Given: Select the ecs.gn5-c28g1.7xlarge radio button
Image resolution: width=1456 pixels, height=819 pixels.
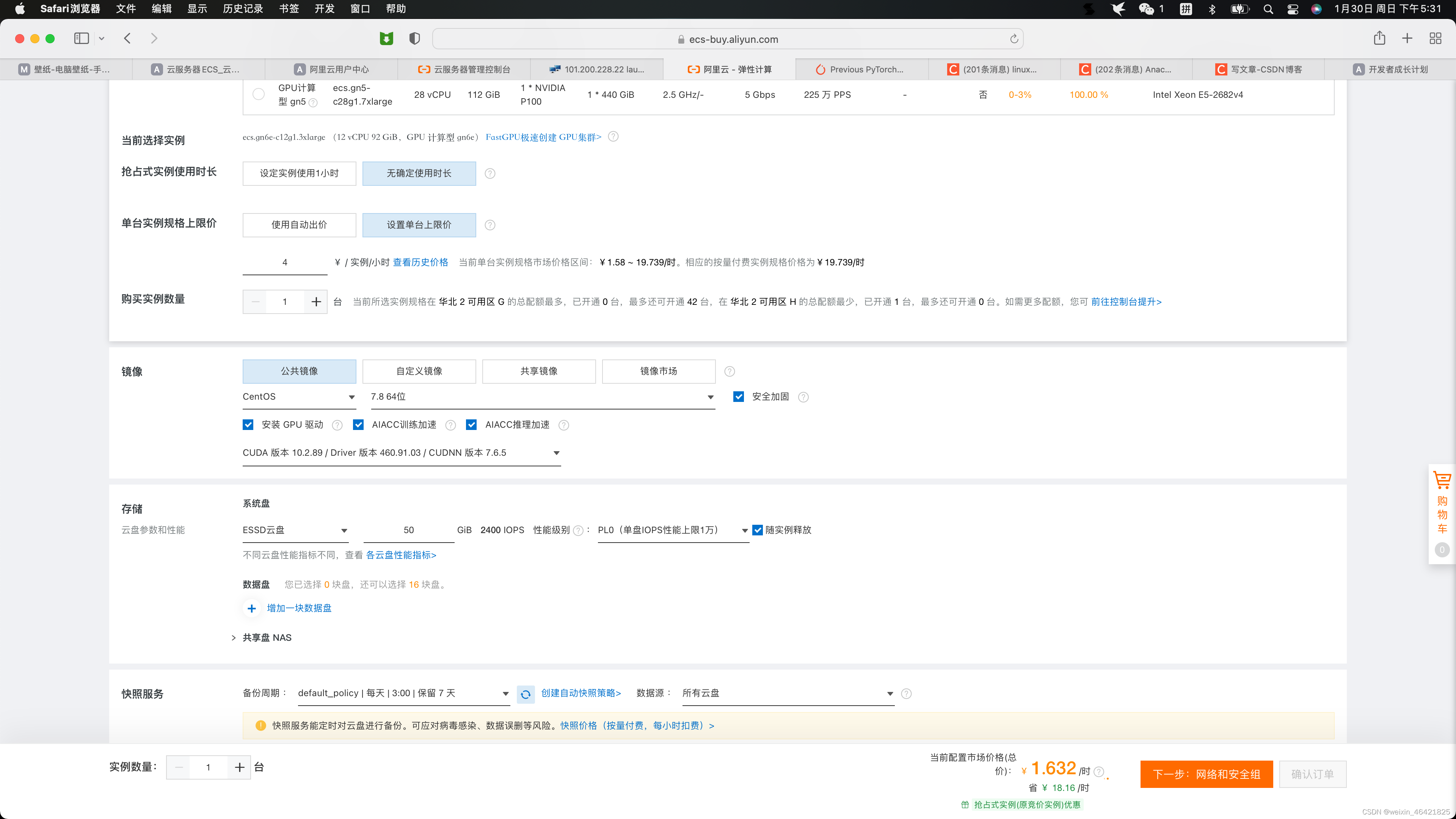Looking at the screenshot, I should click(x=258, y=94).
